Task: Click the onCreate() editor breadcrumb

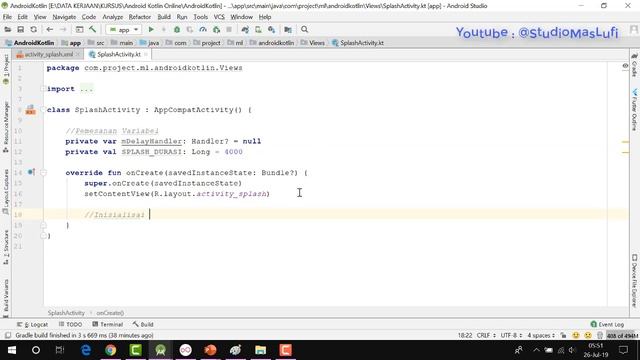Action: 110,313
